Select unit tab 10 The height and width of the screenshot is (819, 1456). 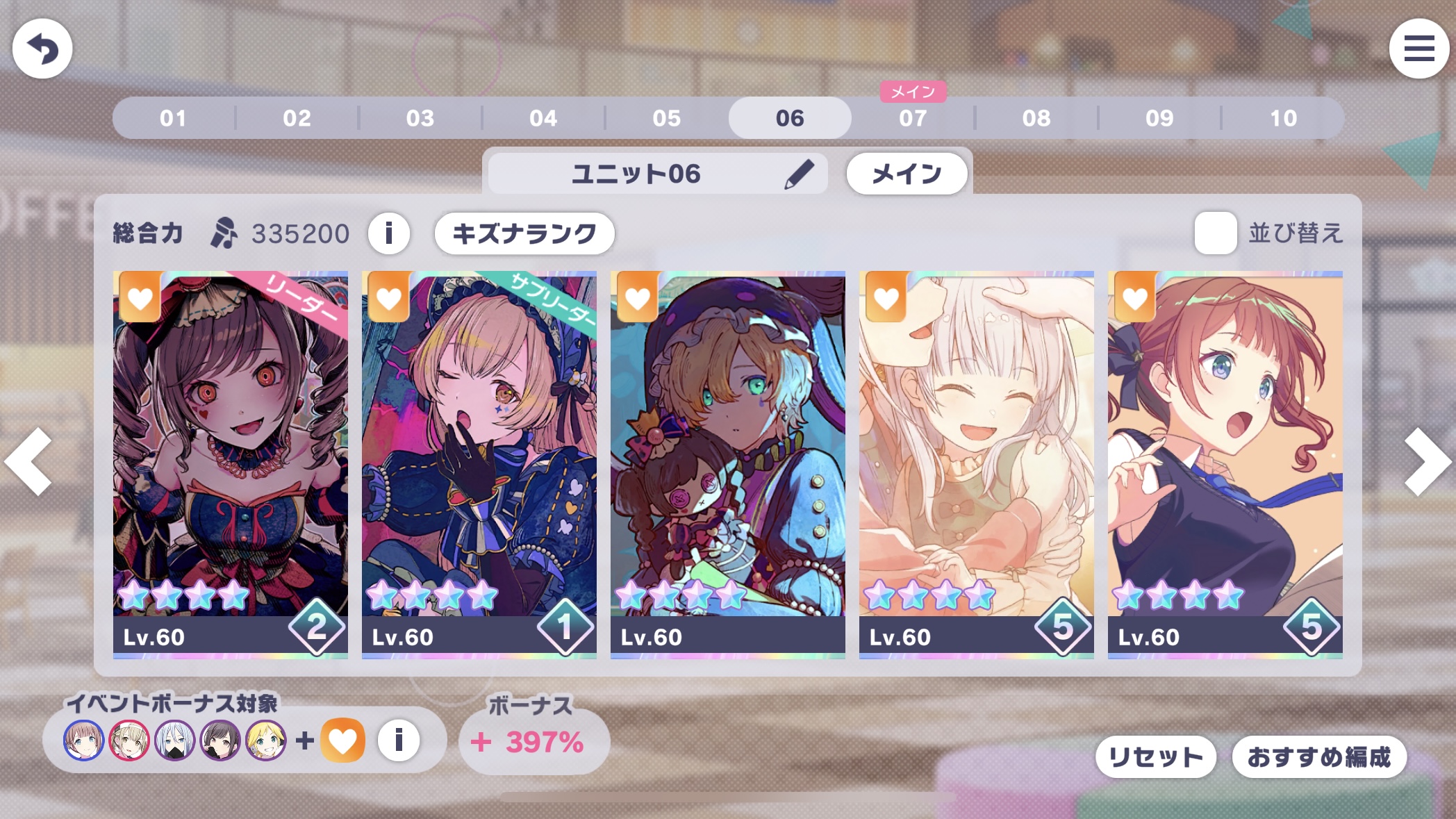point(1283,118)
